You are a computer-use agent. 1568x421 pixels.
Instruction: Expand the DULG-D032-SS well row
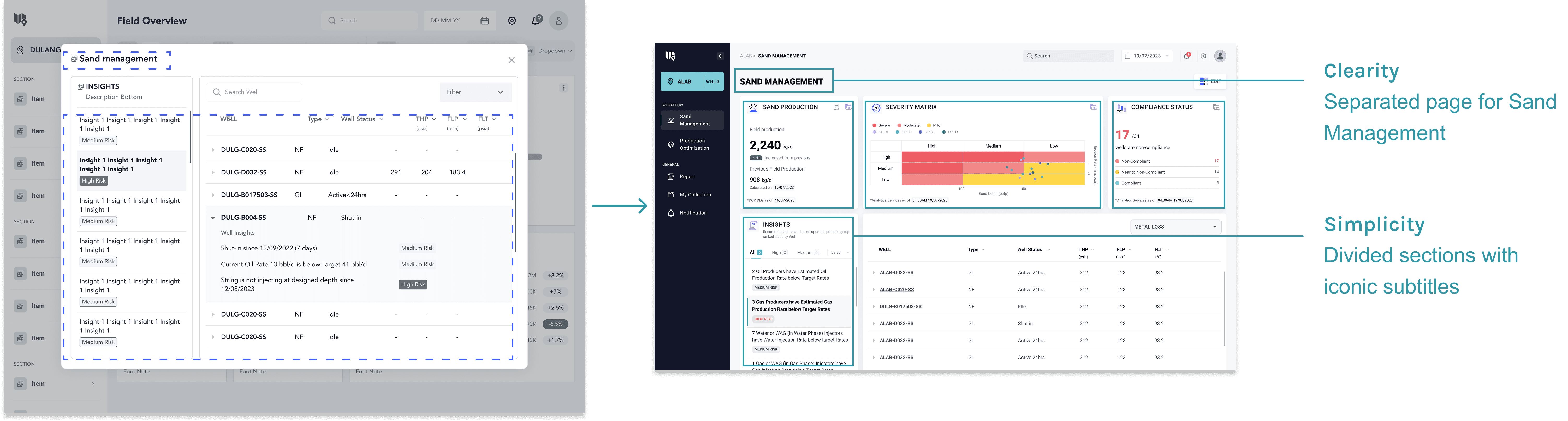[x=213, y=172]
